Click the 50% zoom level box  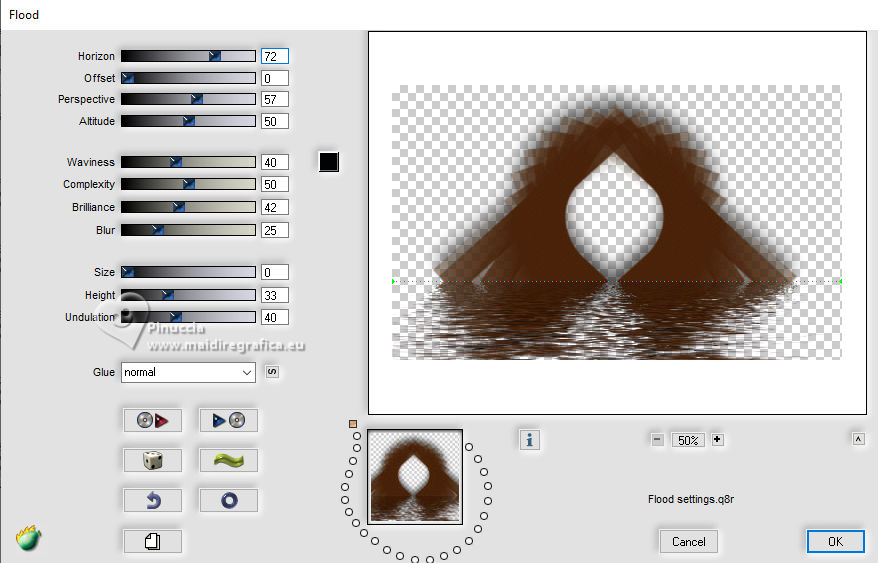pos(688,440)
